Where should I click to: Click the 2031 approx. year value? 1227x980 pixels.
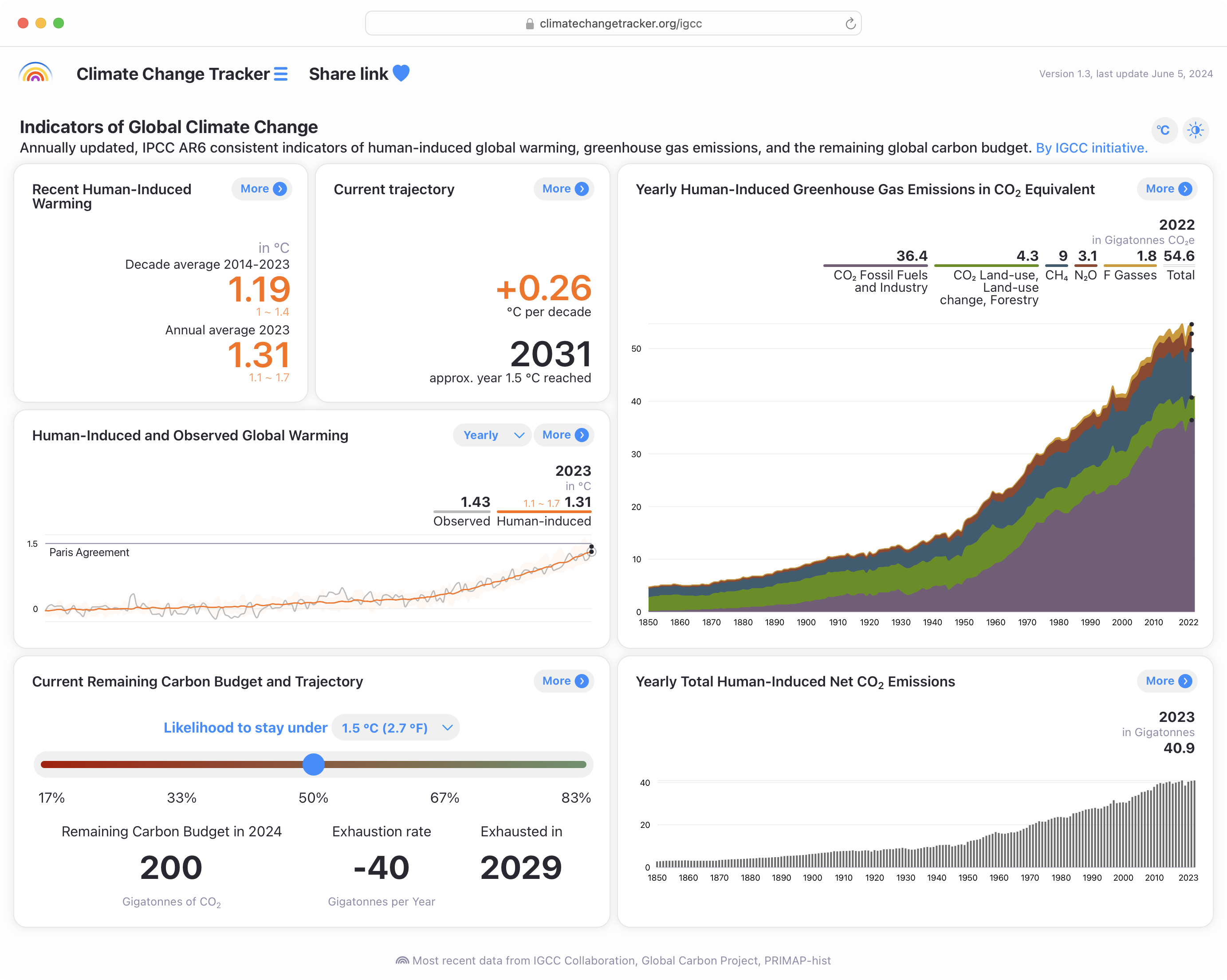tap(551, 354)
